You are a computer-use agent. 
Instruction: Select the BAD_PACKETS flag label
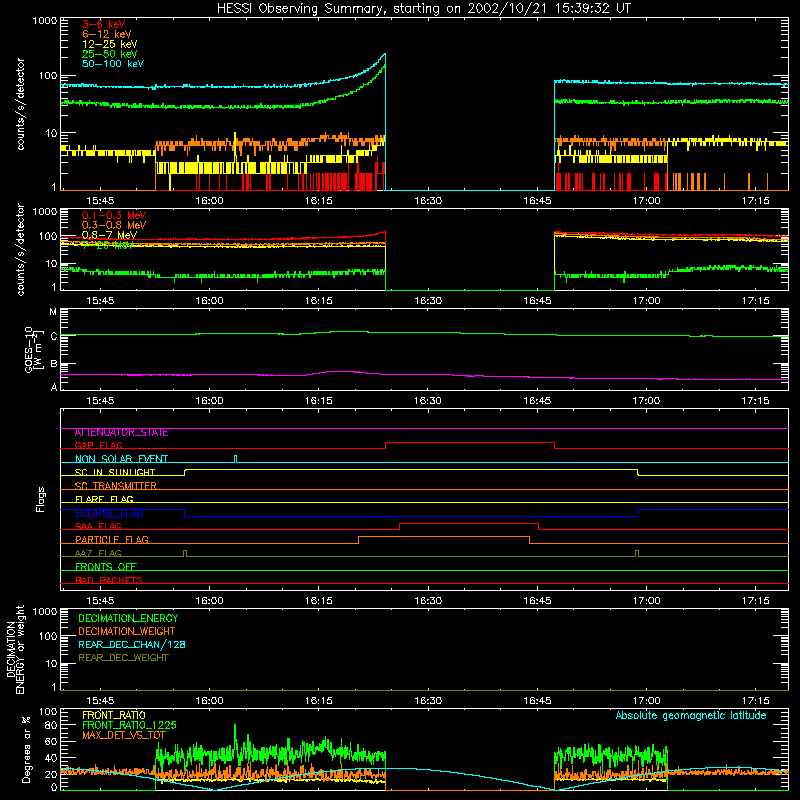109,580
